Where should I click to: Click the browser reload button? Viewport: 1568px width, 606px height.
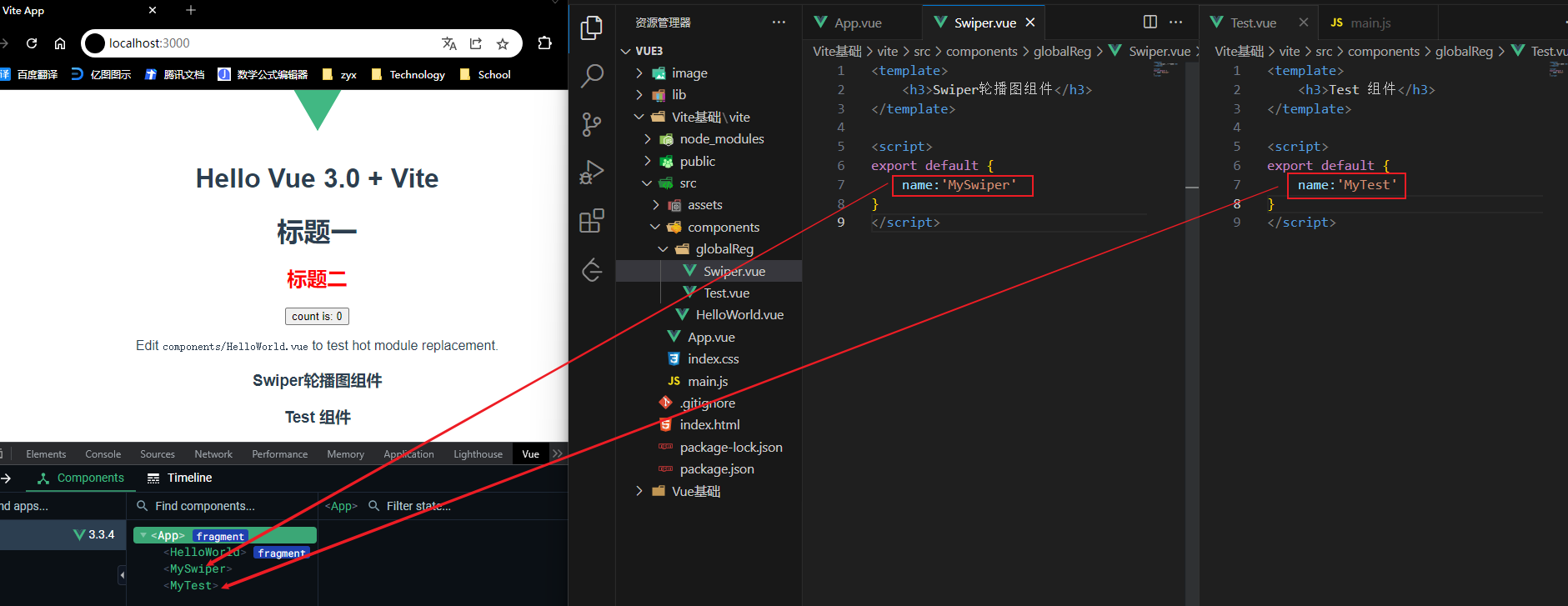point(32,43)
